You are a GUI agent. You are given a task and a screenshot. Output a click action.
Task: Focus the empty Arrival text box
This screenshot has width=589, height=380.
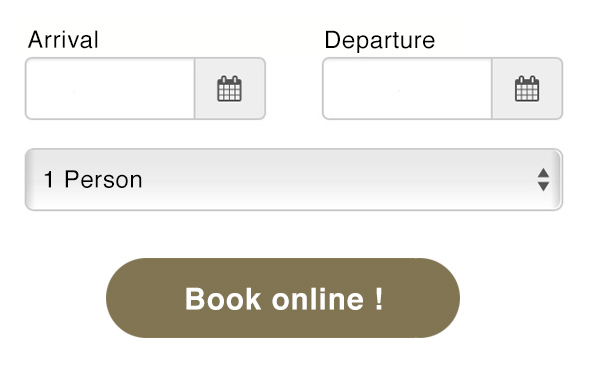110,89
